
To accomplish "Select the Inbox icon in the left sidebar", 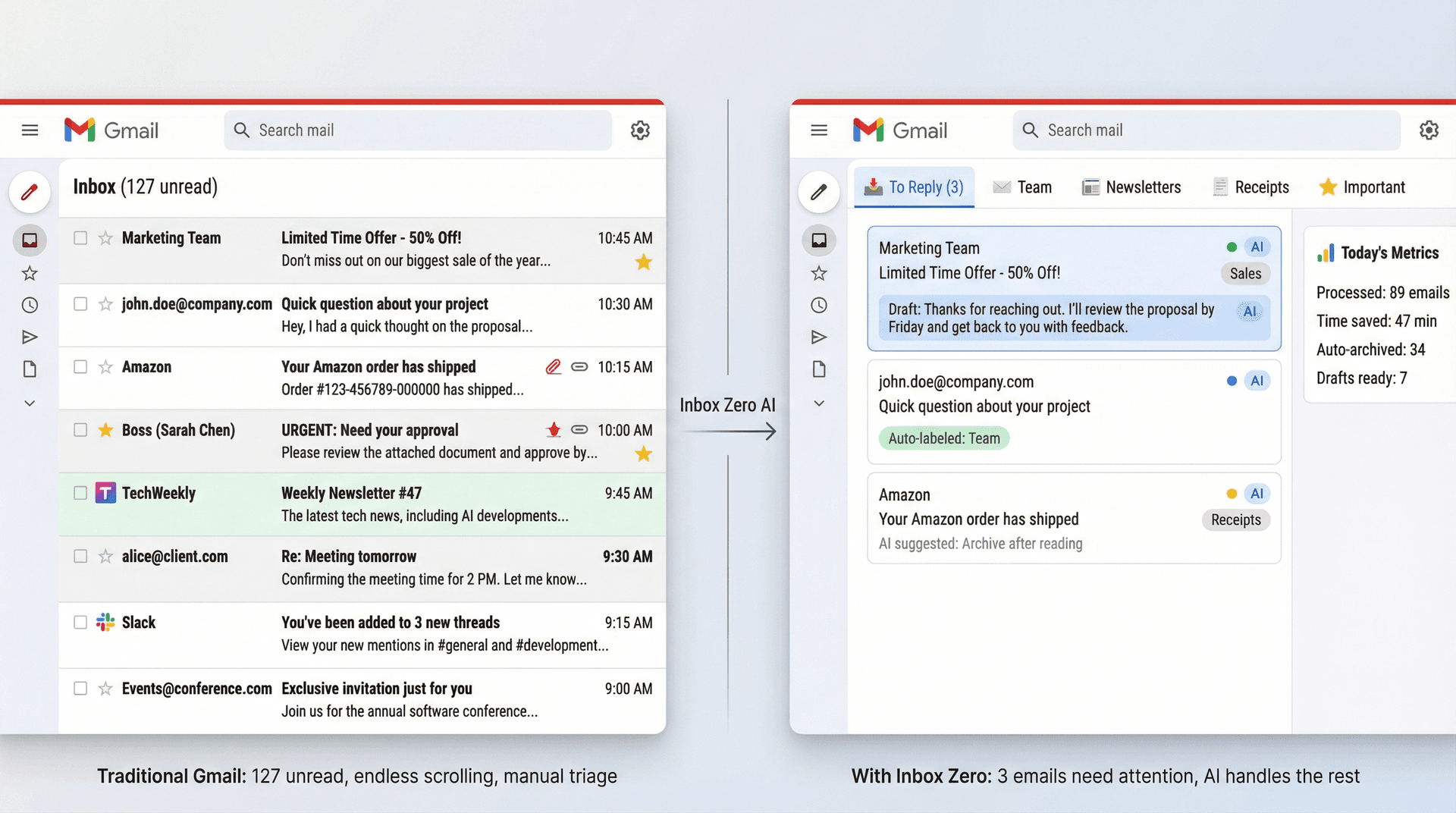I will click(30, 240).
